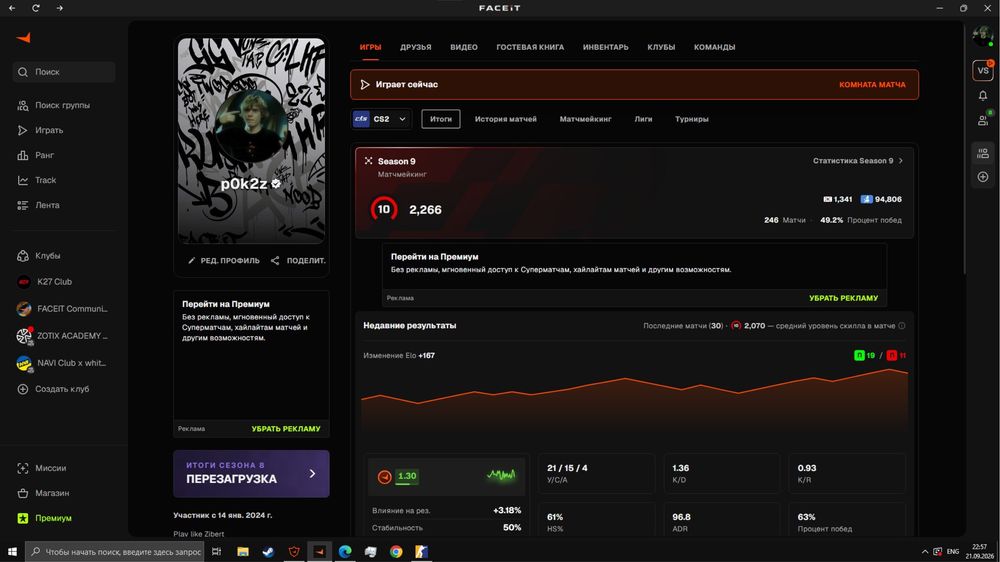Select the История матчей tab

click(506, 119)
